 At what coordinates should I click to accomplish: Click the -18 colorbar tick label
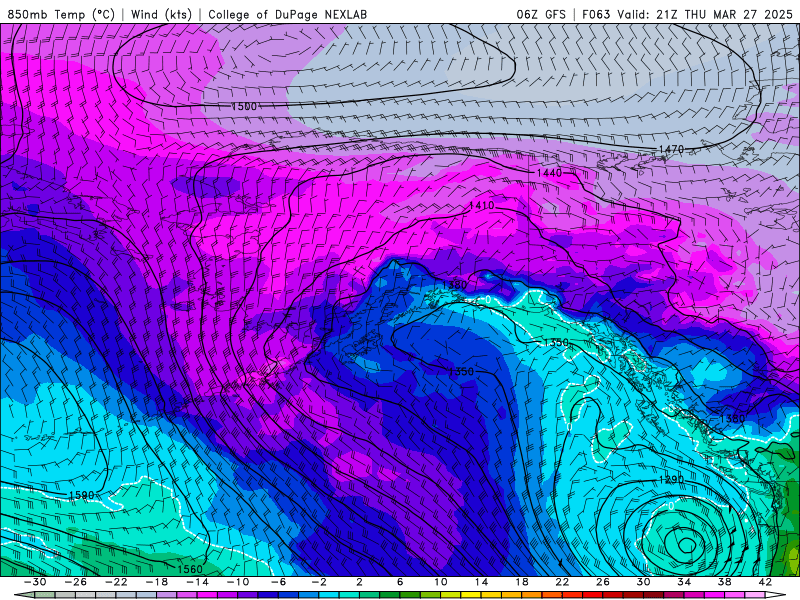(x=157, y=582)
